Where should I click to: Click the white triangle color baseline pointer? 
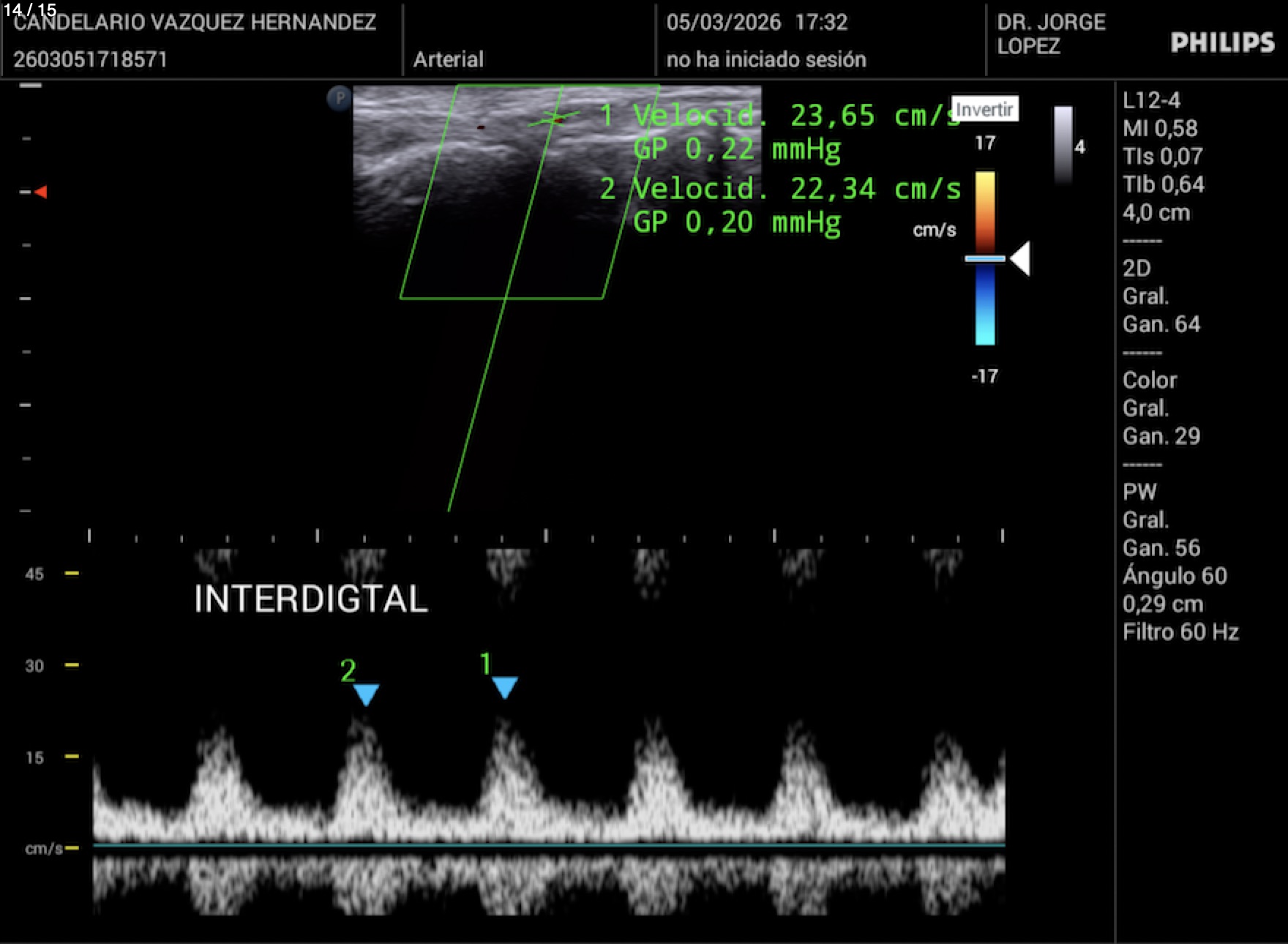pos(1020,259)
